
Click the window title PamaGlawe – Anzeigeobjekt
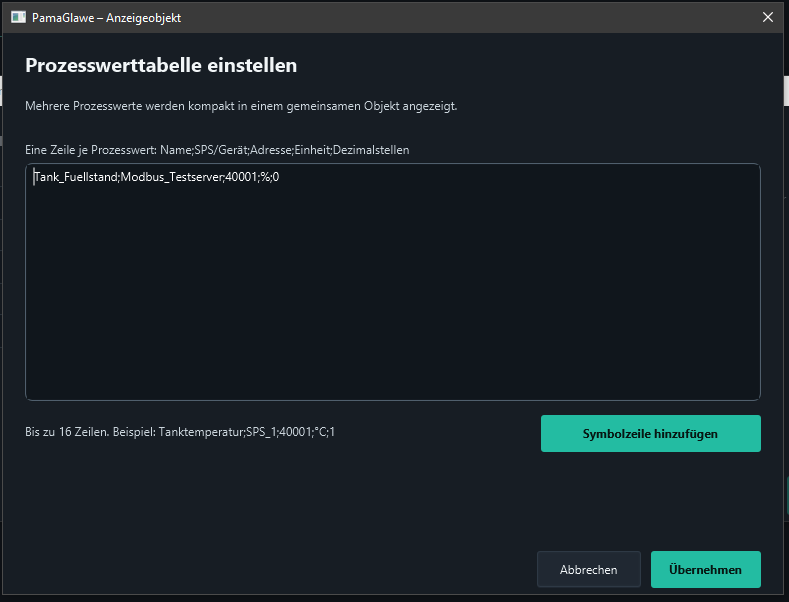click(106, 18)
